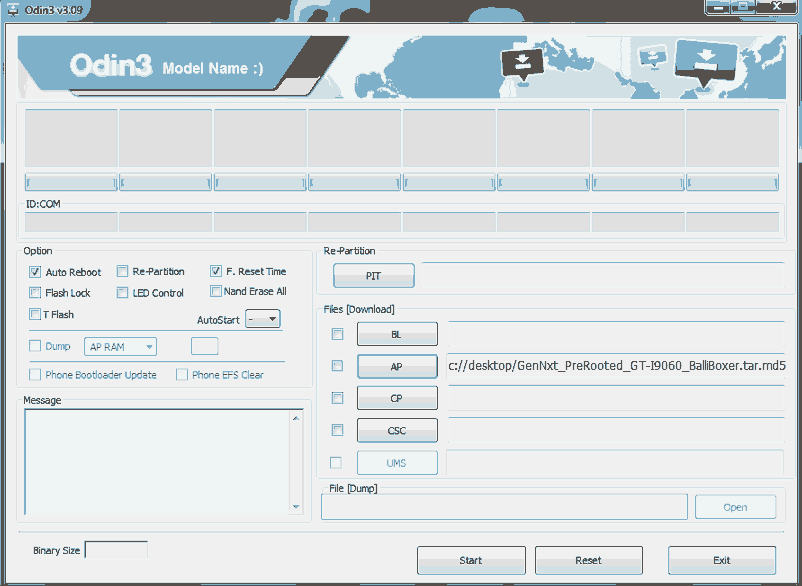The height and width of the screenshot is (586, 802).
Task: Click the File [Dump] path field
Action: tap(504, 507)
